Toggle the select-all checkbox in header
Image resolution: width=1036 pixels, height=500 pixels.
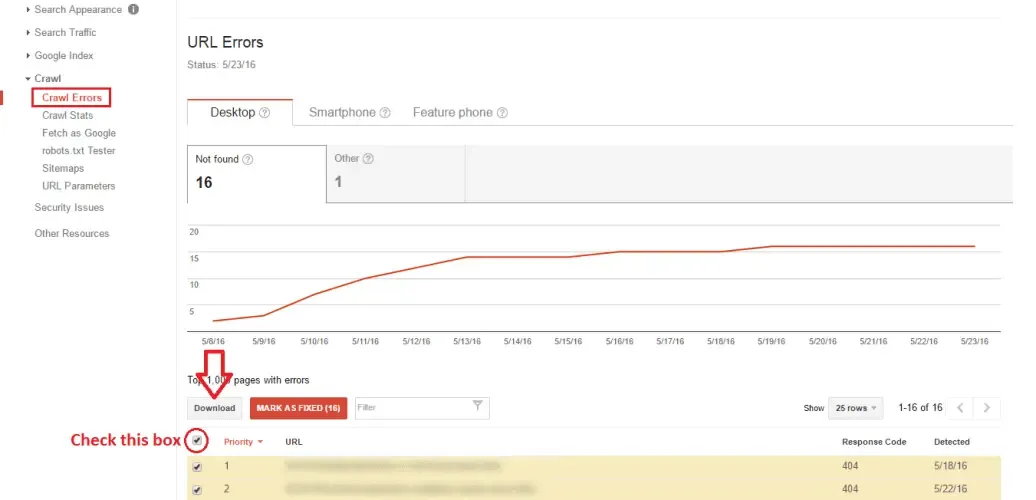197,441
